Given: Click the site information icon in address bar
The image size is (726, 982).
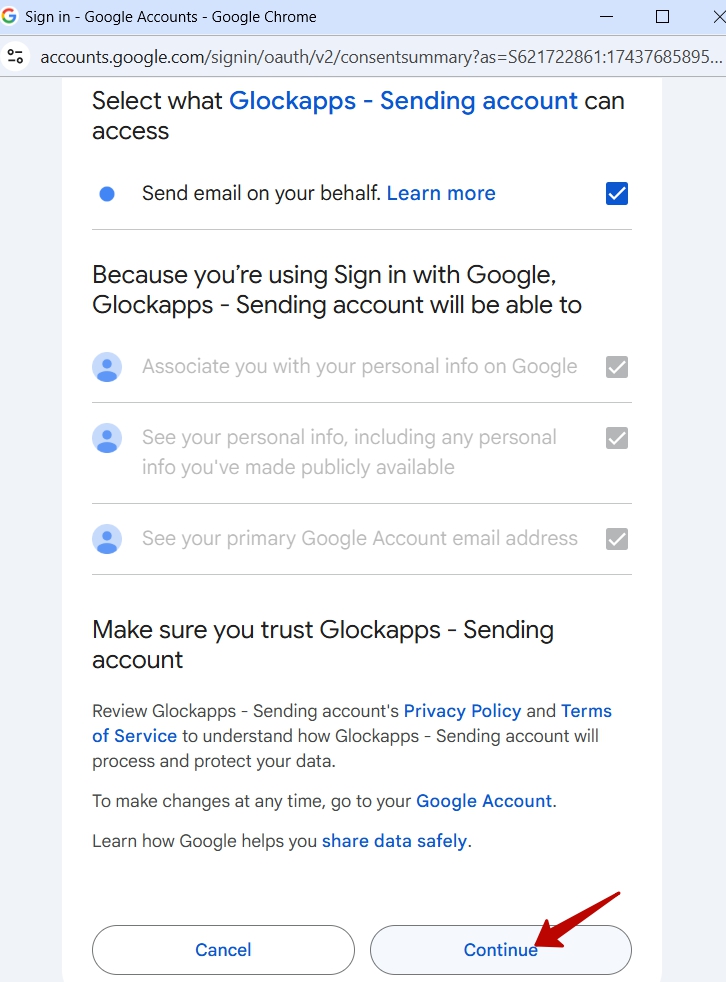Looking at the screenshot, I should tap(16, 57).
